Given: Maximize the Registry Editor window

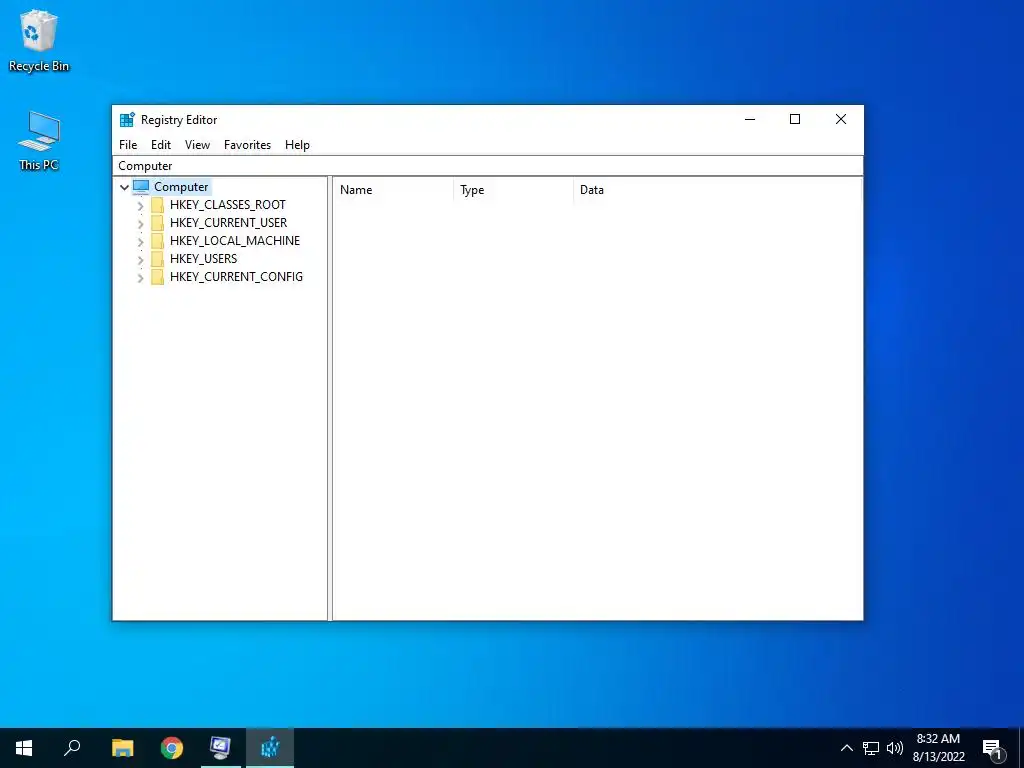Looking at the screenshot, I should click(x=795, y=119).
